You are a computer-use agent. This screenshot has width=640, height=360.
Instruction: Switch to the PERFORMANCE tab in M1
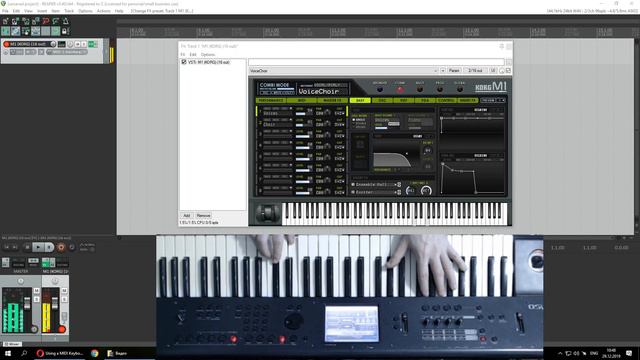[271, 100]
